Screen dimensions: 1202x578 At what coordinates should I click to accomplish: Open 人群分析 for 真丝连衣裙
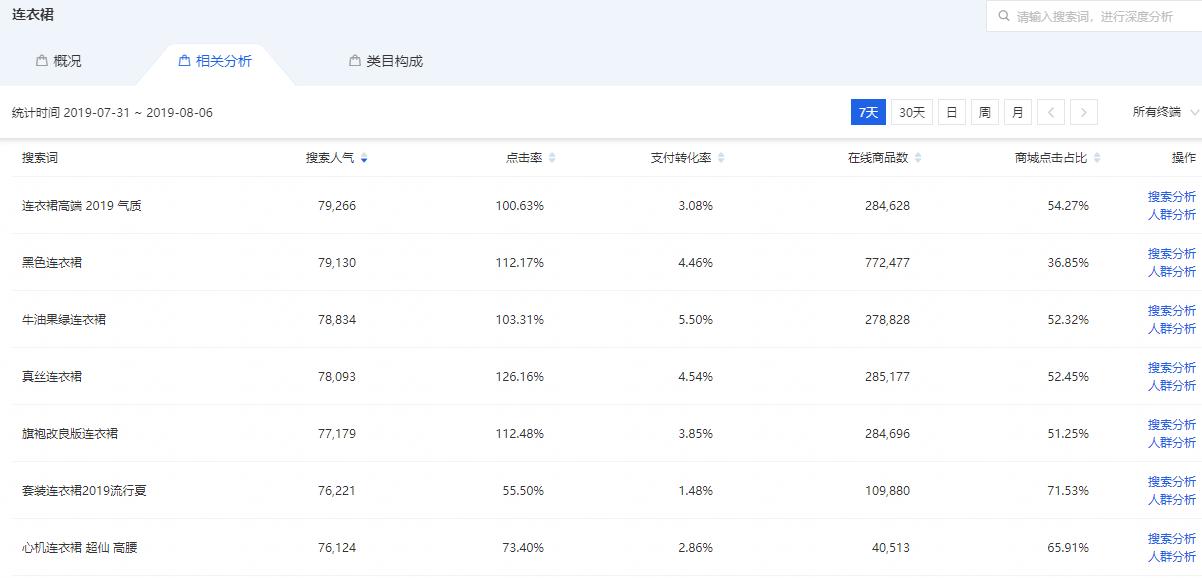tap(1171, 386)
